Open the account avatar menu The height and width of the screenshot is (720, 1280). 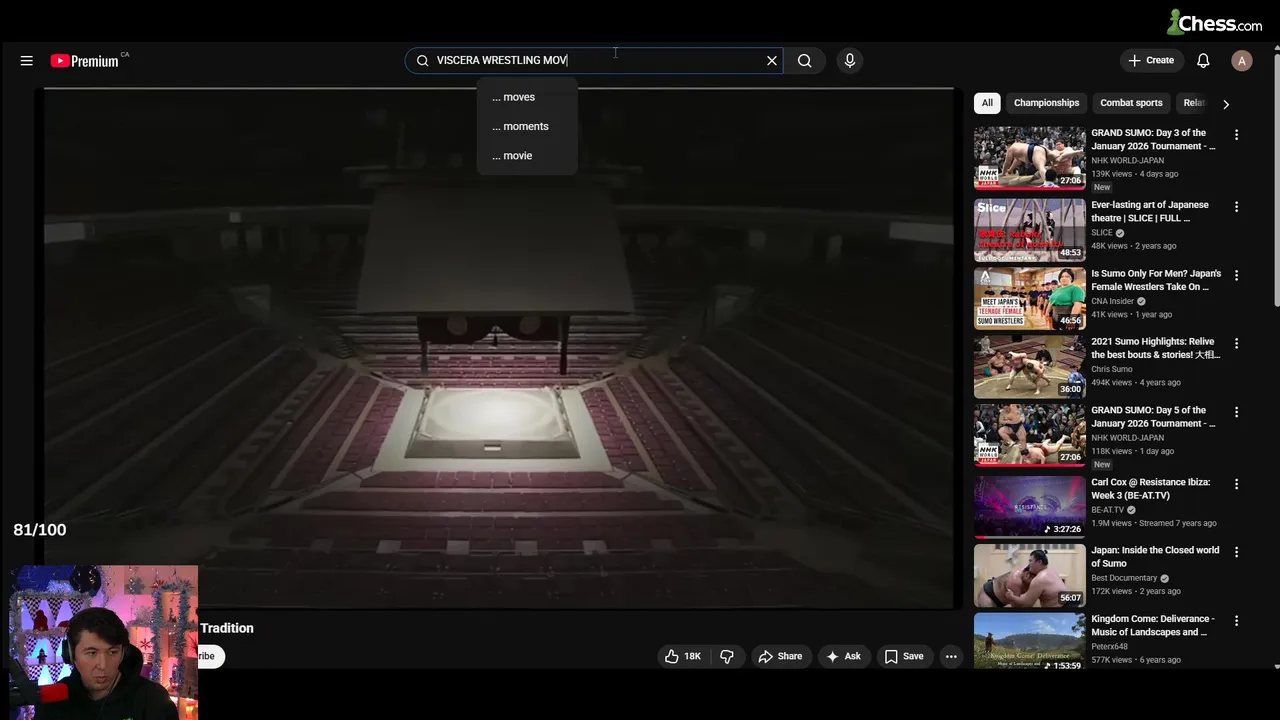(1242, 61)
